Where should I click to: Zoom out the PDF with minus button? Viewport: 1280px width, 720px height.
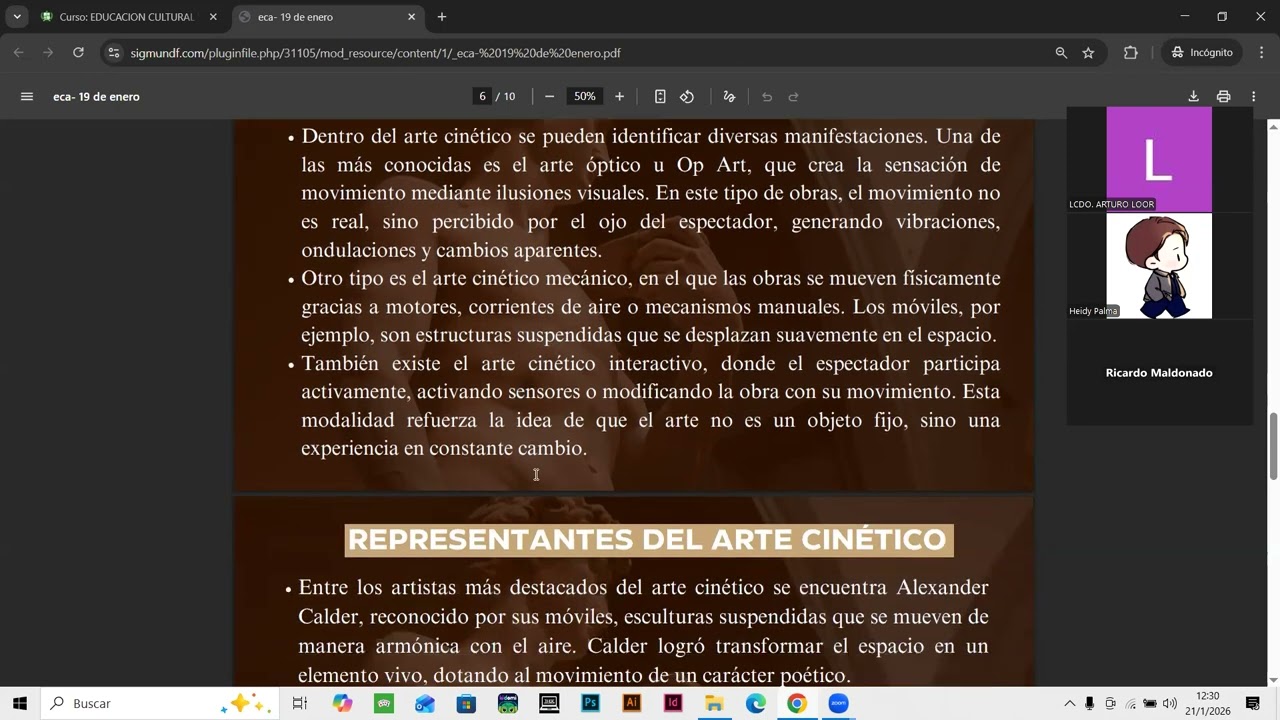point(549,97)
